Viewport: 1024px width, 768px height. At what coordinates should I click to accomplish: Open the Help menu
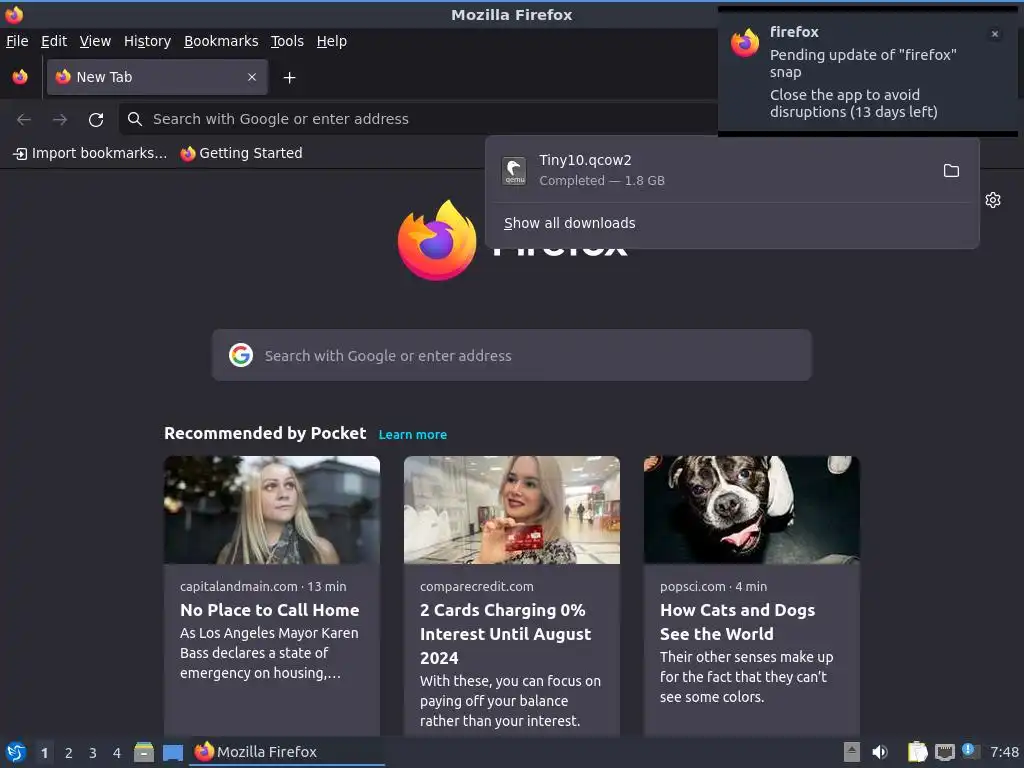click(332, 41)
